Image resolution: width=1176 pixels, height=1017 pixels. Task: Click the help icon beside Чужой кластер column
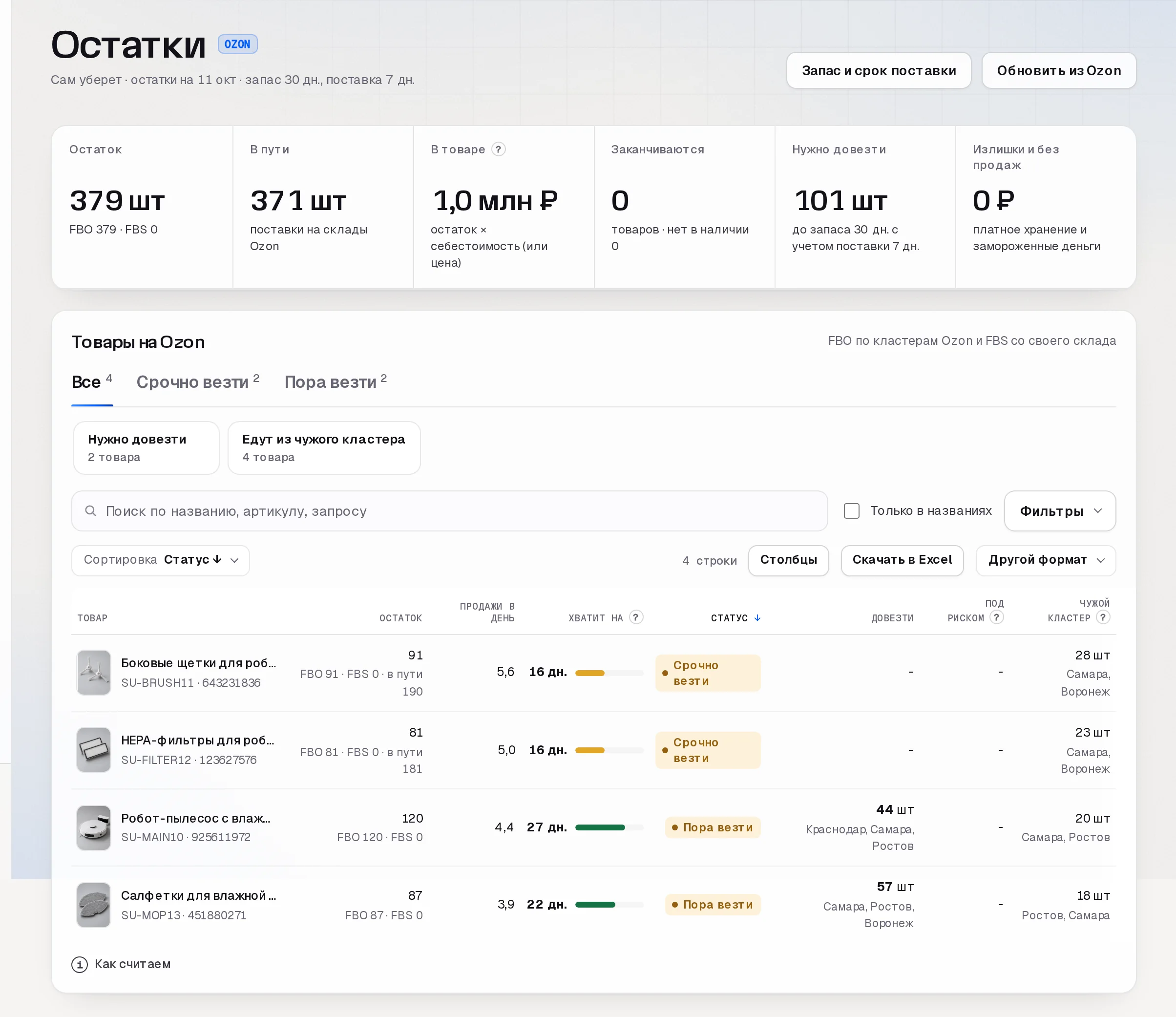(x=1103, y=617)
